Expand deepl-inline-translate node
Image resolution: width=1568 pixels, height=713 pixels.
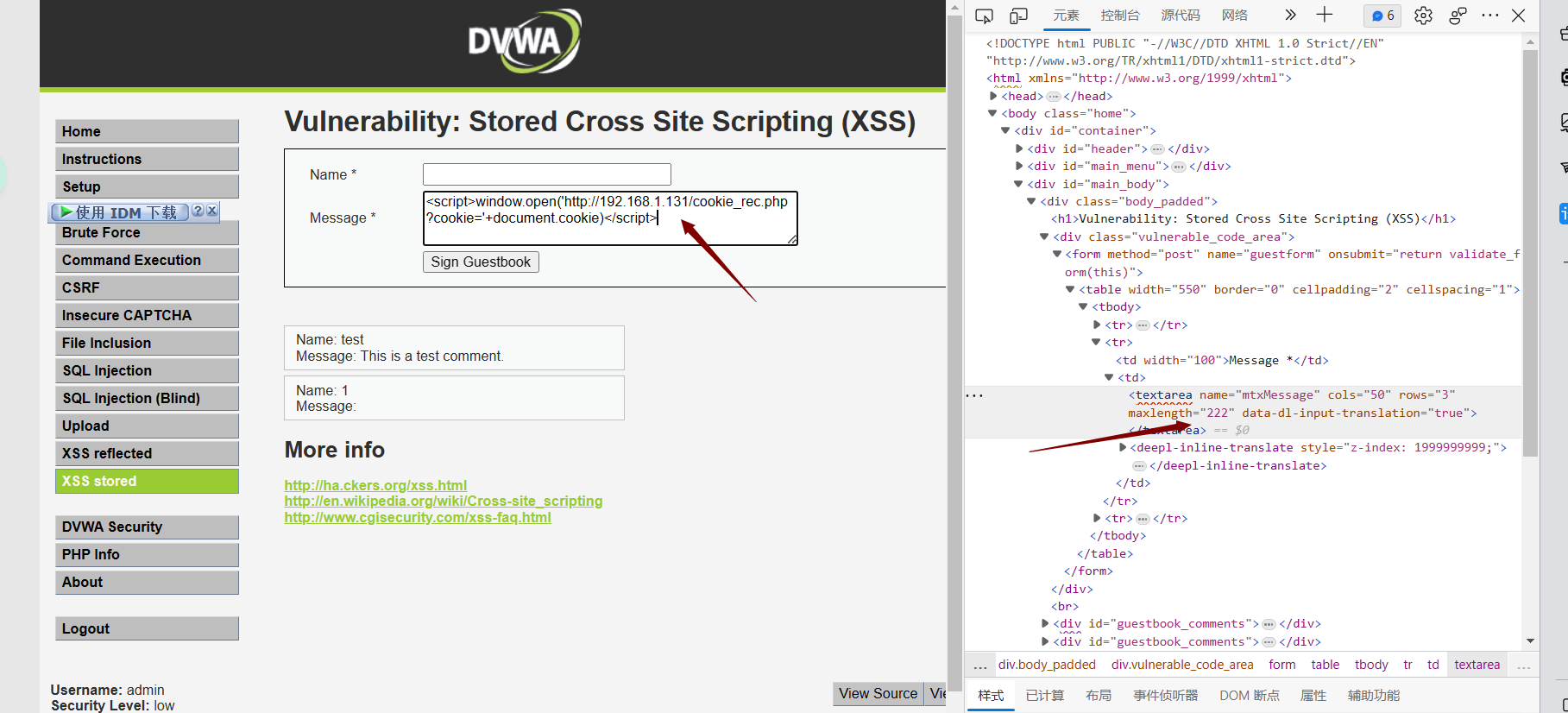pyautogui.click(x=1123, y=447)
